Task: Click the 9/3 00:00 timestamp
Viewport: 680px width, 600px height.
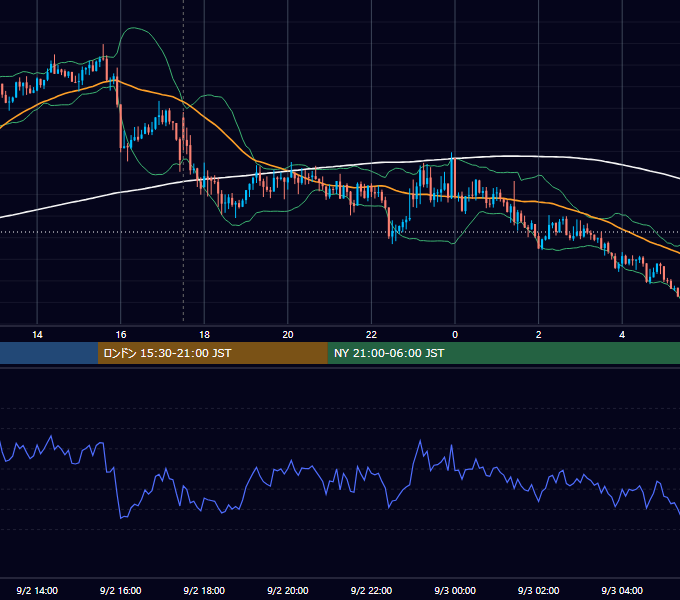Action: (x=455, y=590)
